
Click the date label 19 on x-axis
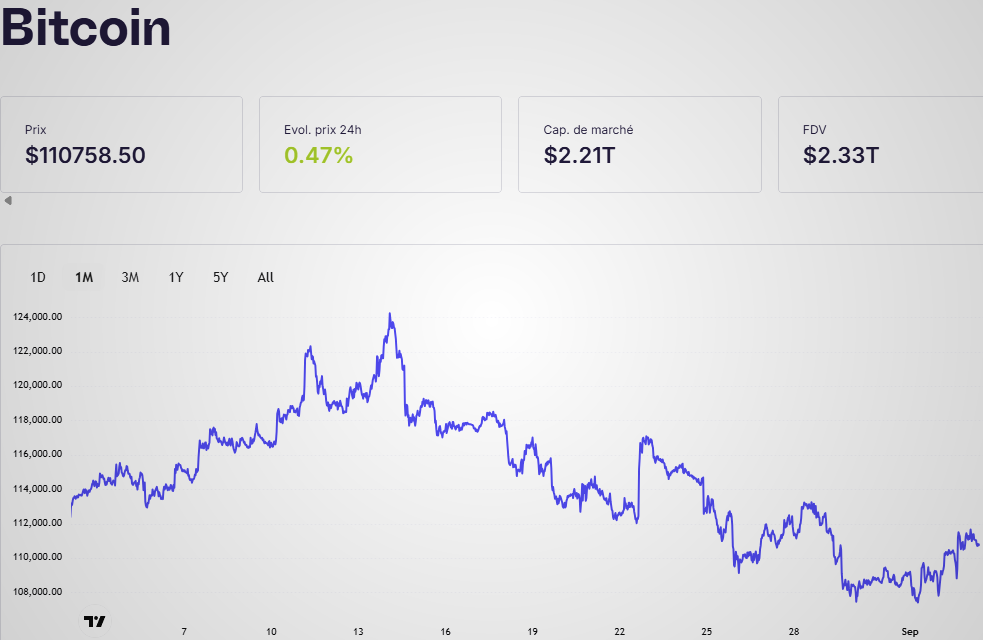[x=532, y=631]
